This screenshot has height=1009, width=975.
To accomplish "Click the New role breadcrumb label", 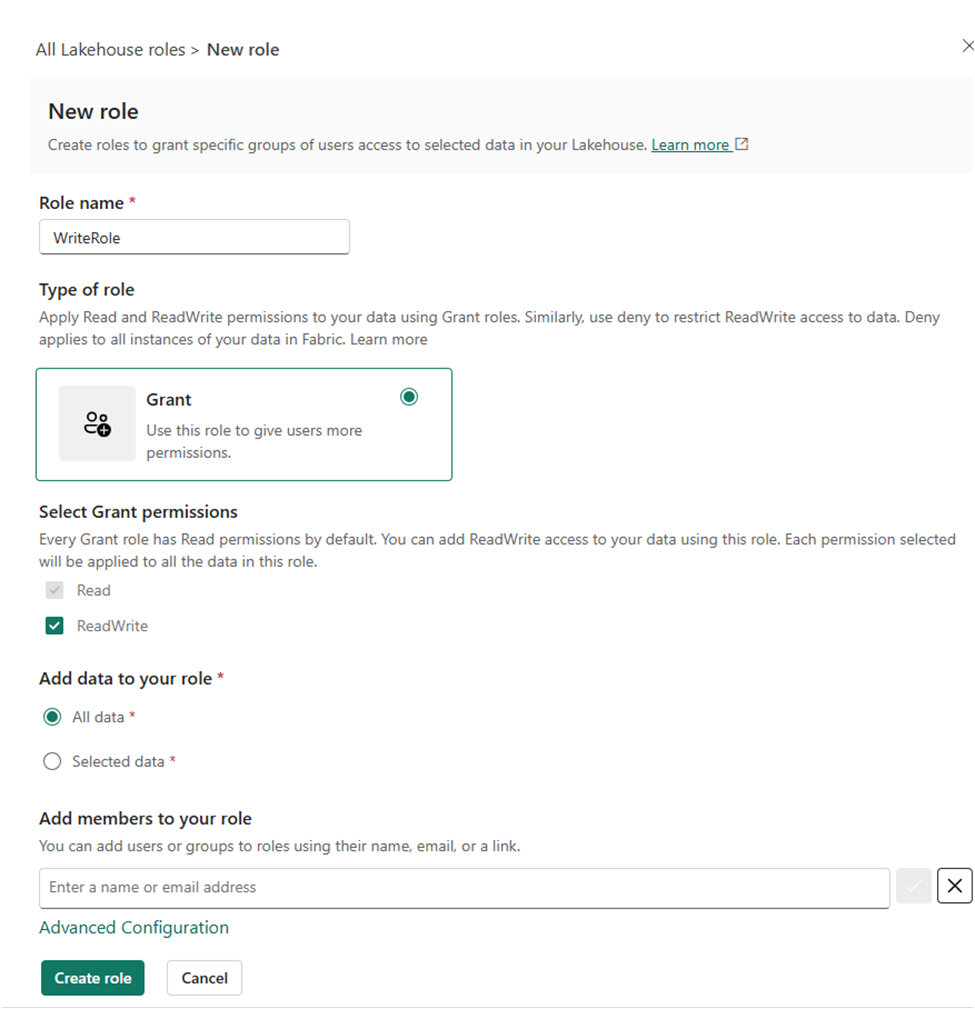I will [x=242, y=49].
